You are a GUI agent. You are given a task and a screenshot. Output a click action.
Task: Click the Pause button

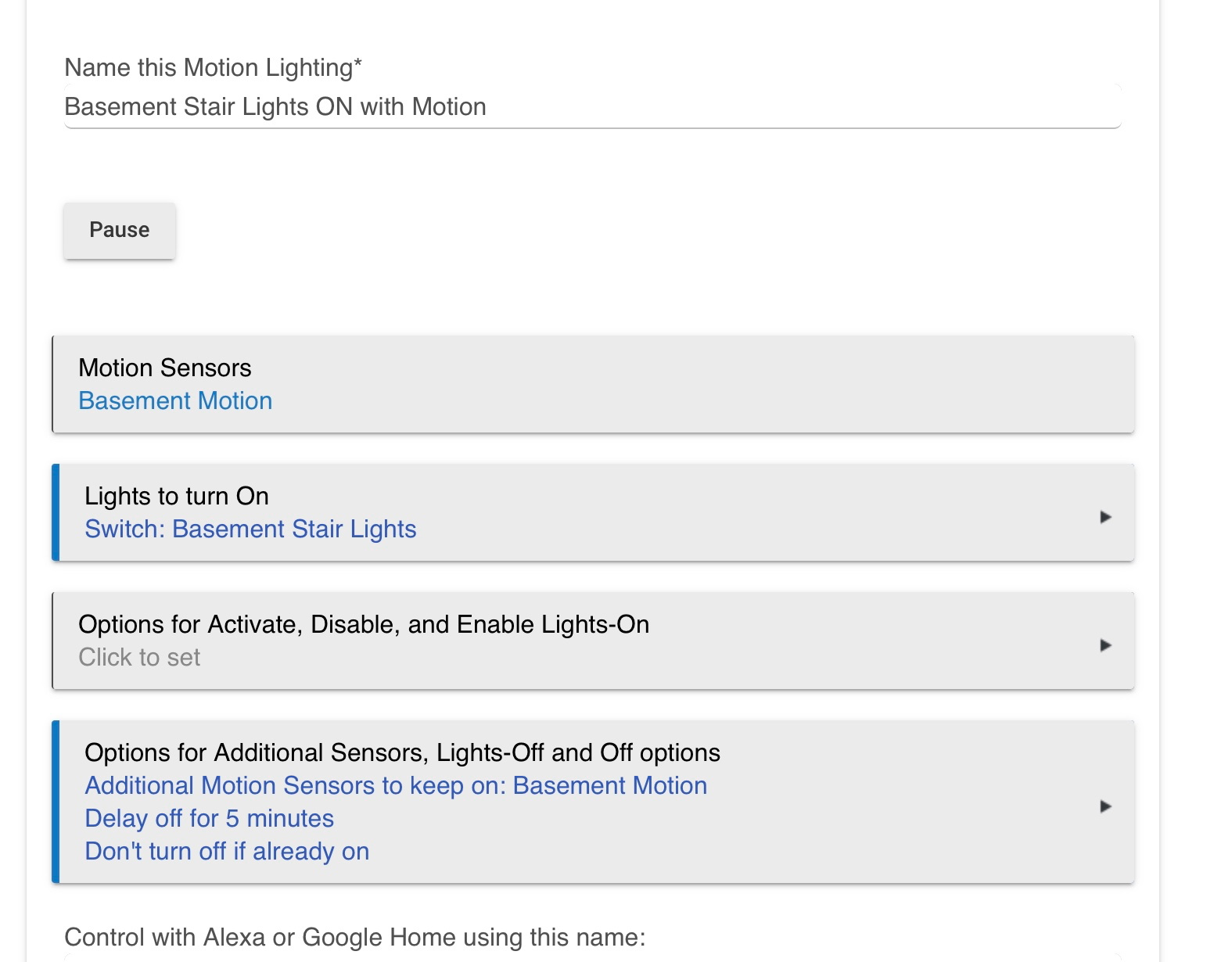point(120,230)
